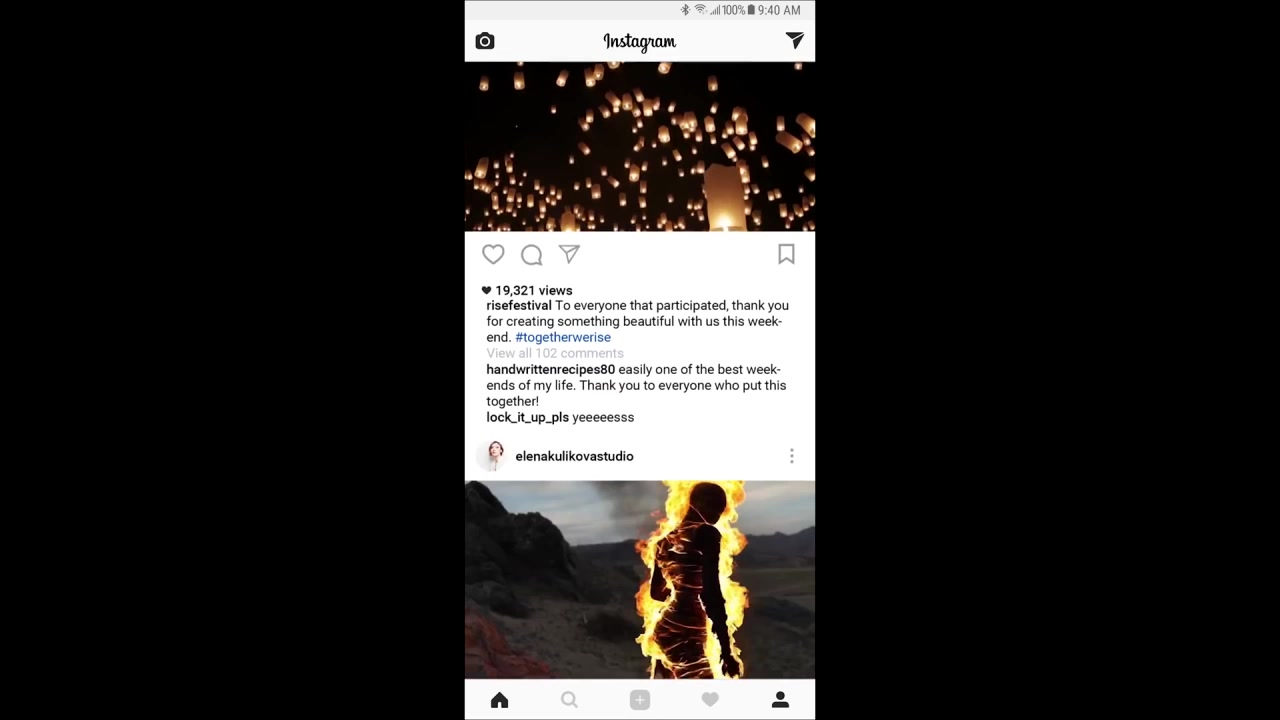View all 102 comments
The image size is (1280, 720).
tap(555, 353)
